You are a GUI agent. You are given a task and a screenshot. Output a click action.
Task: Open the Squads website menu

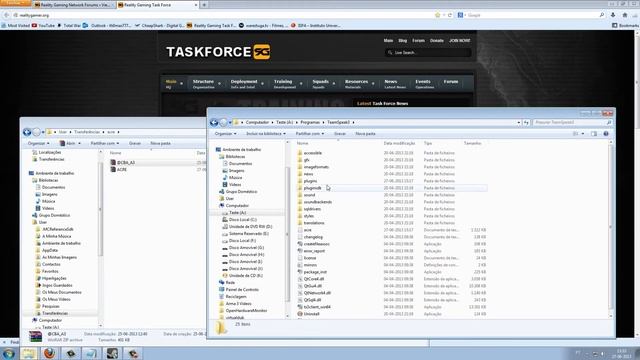(x=323, y=84)
